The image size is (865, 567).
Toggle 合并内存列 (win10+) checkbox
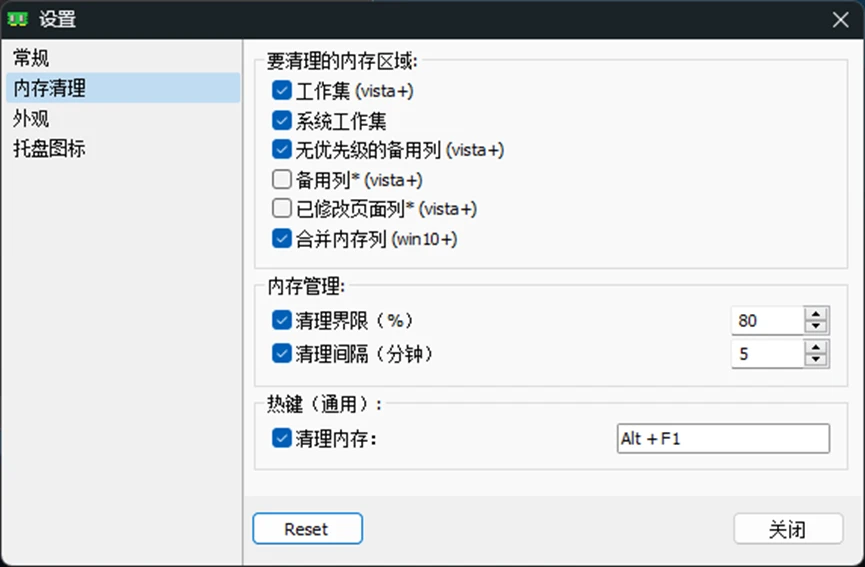tap(282, 239)
